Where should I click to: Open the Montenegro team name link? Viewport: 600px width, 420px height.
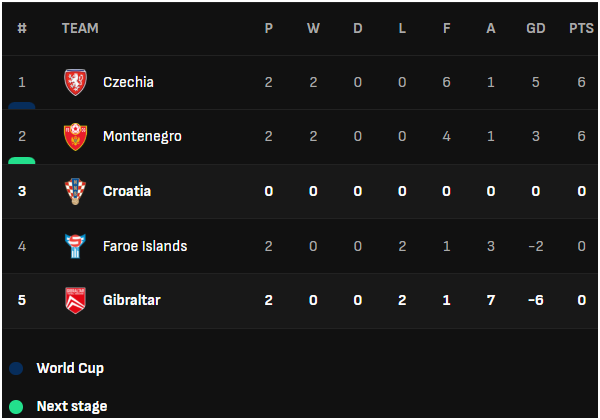click(x=142, y=137)
